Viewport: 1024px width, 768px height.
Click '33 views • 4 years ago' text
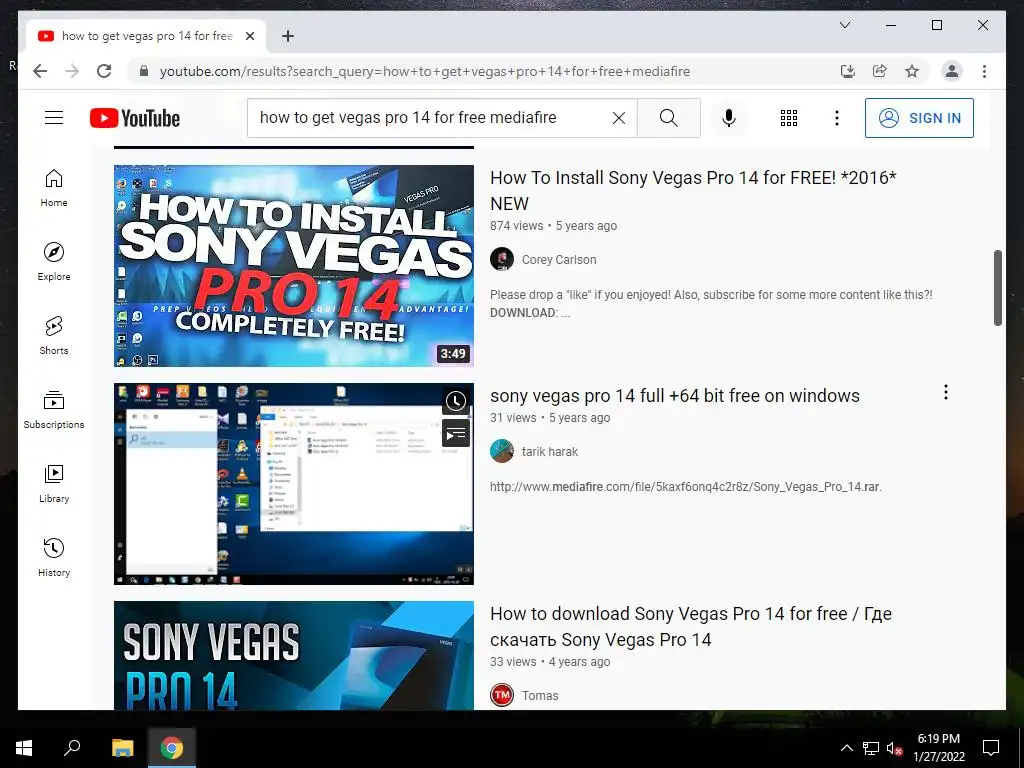click(550, 662)
